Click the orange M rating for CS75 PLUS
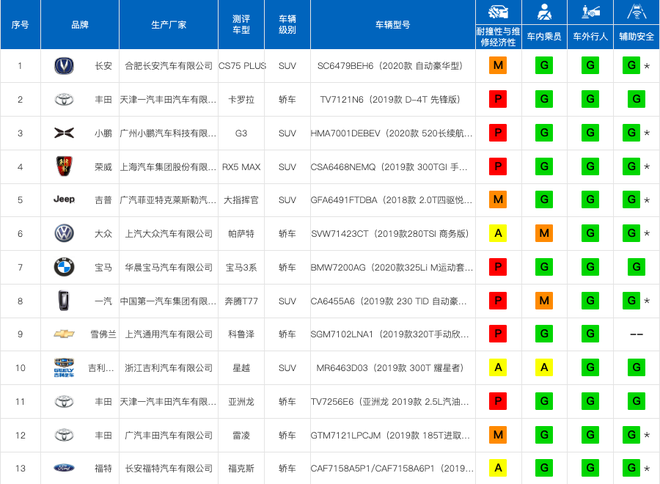 (x=498, y=65)
